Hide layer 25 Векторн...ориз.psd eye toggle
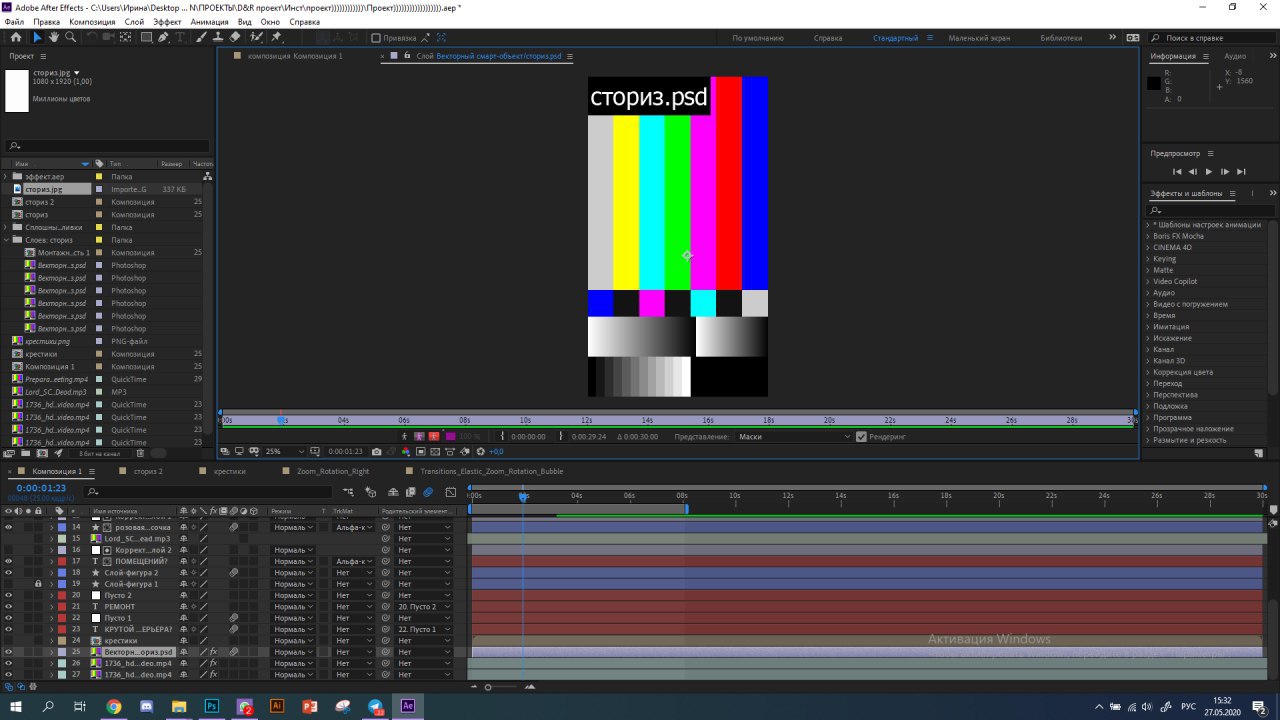1280x720 pixels. point(9,652)
